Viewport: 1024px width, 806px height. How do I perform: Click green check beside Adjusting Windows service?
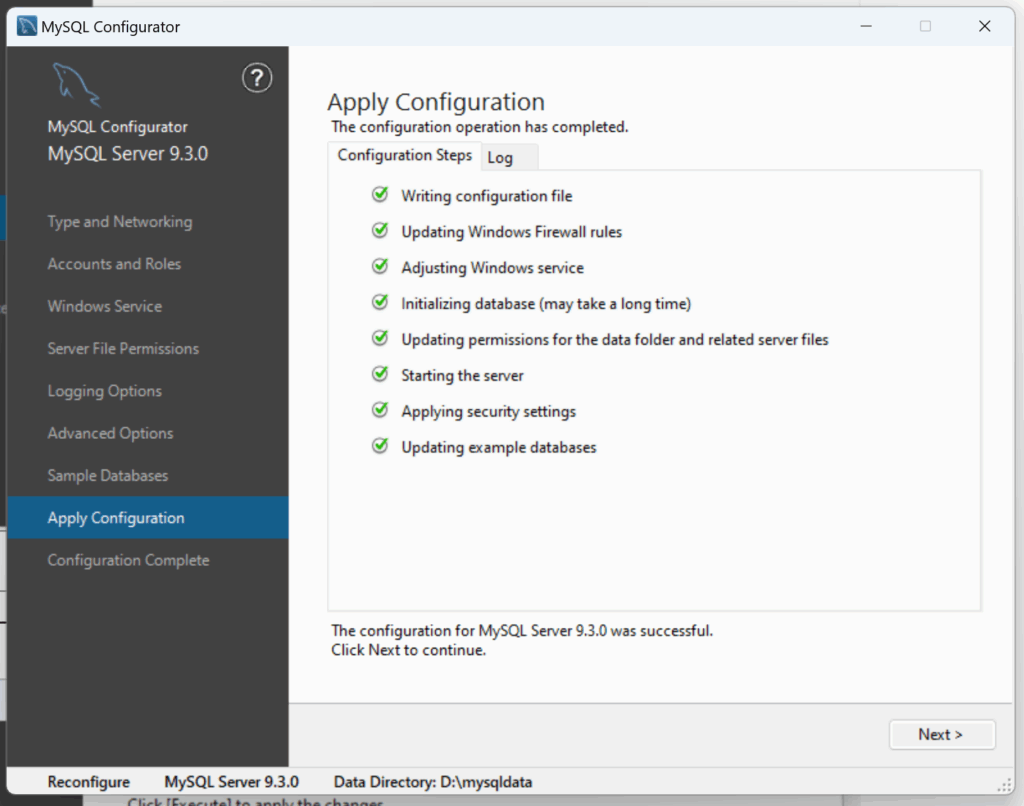(380, 267)
